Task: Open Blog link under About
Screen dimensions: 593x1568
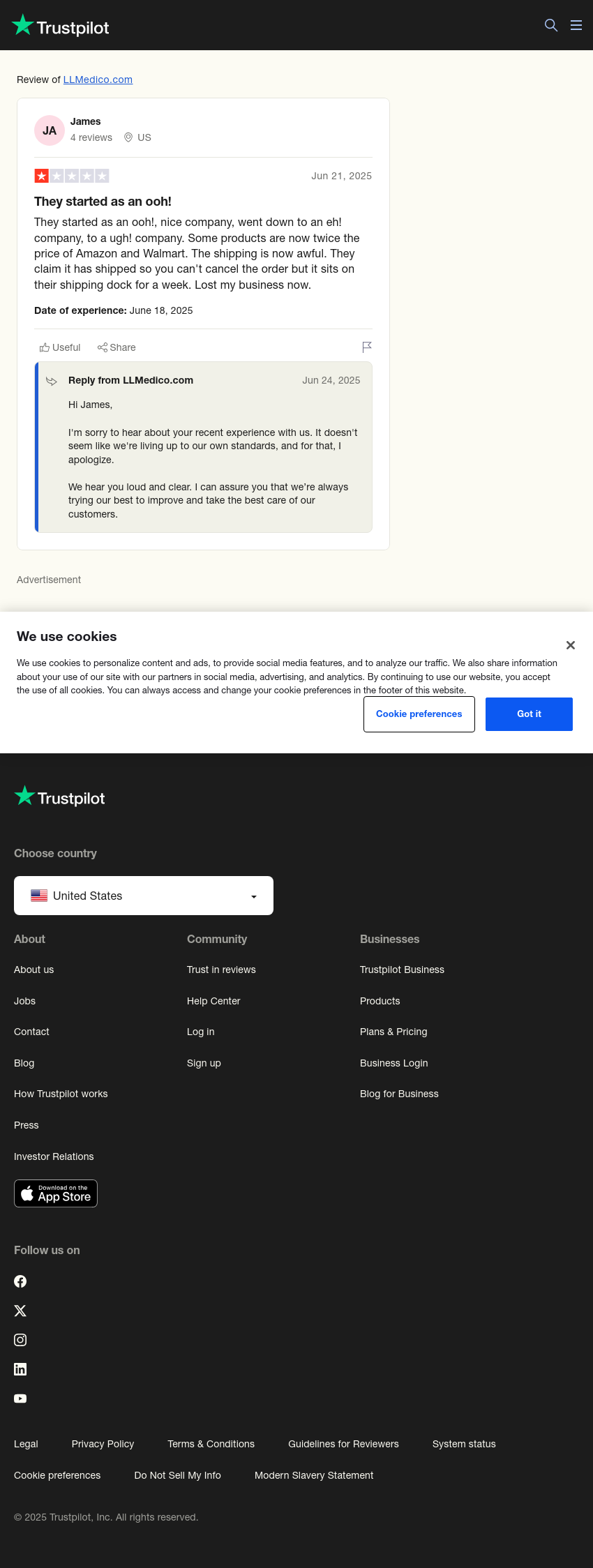Action: [x=24, y=1063]
